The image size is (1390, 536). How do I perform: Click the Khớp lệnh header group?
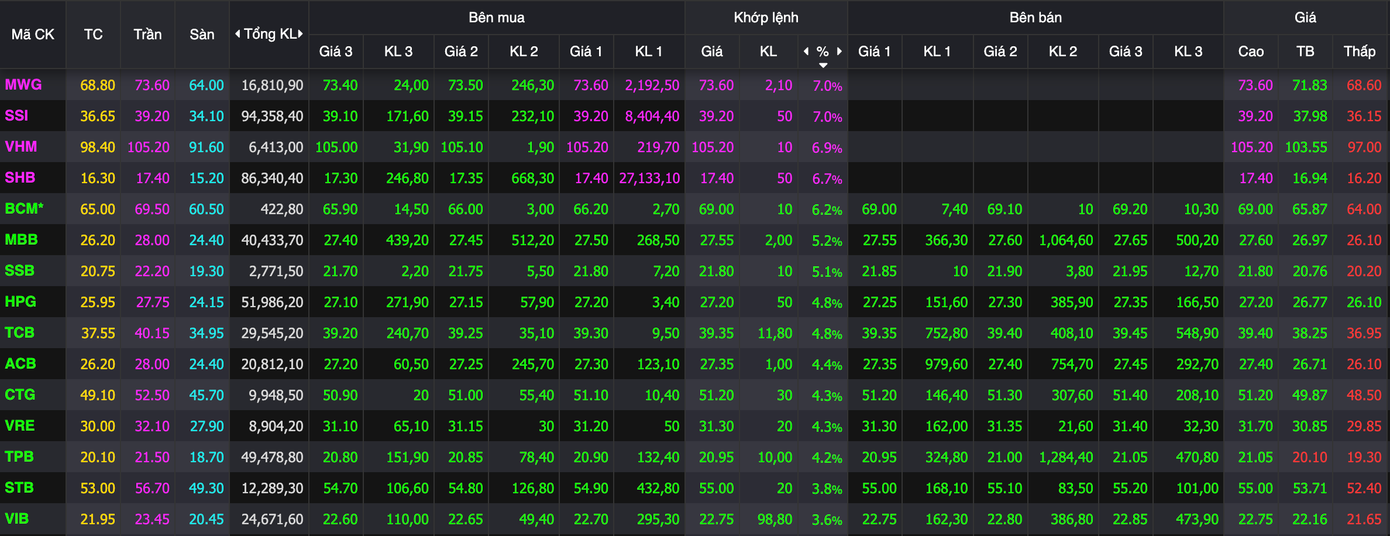[766, 17]
